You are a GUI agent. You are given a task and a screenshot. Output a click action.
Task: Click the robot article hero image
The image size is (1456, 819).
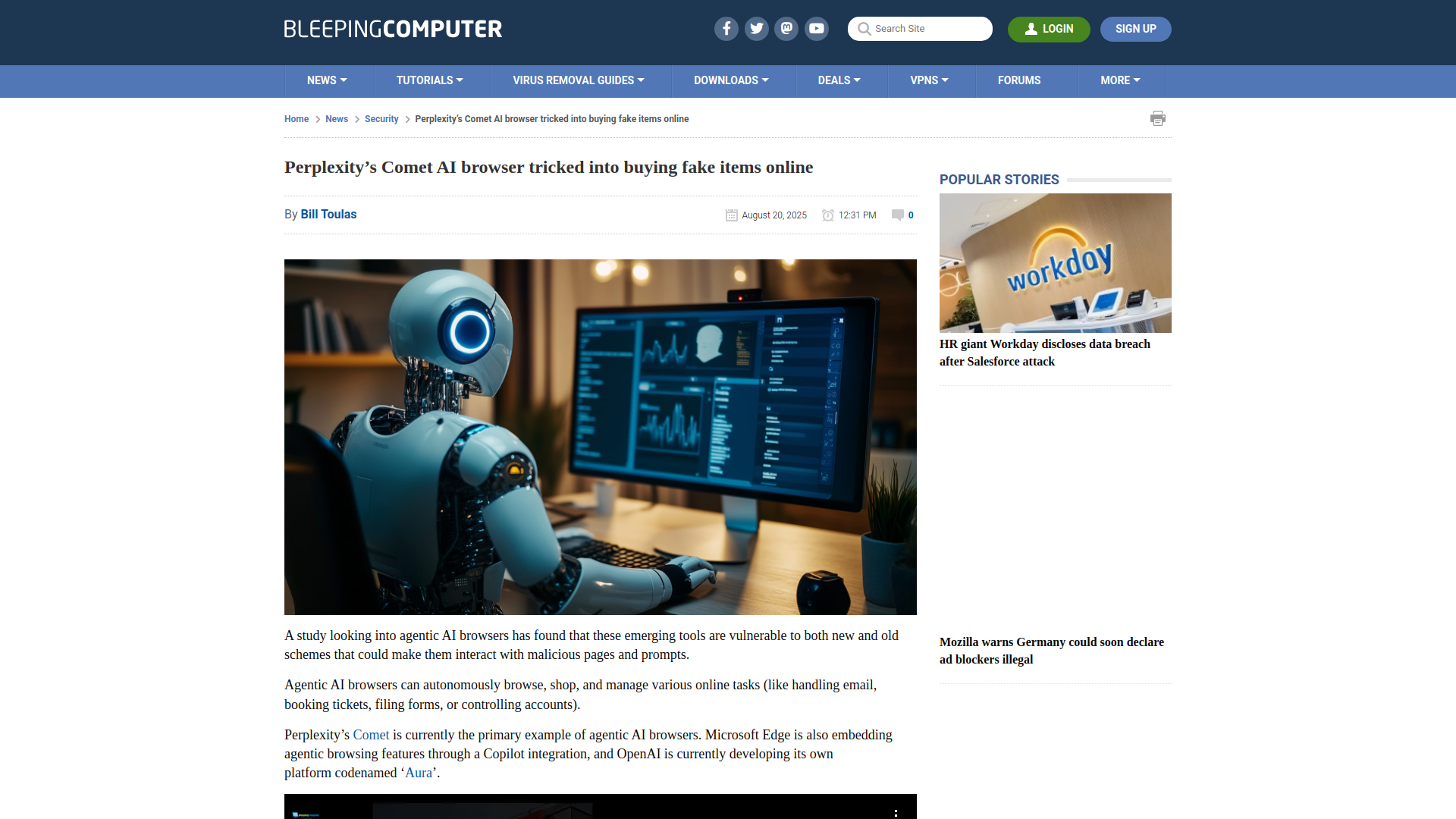[601, 437]
